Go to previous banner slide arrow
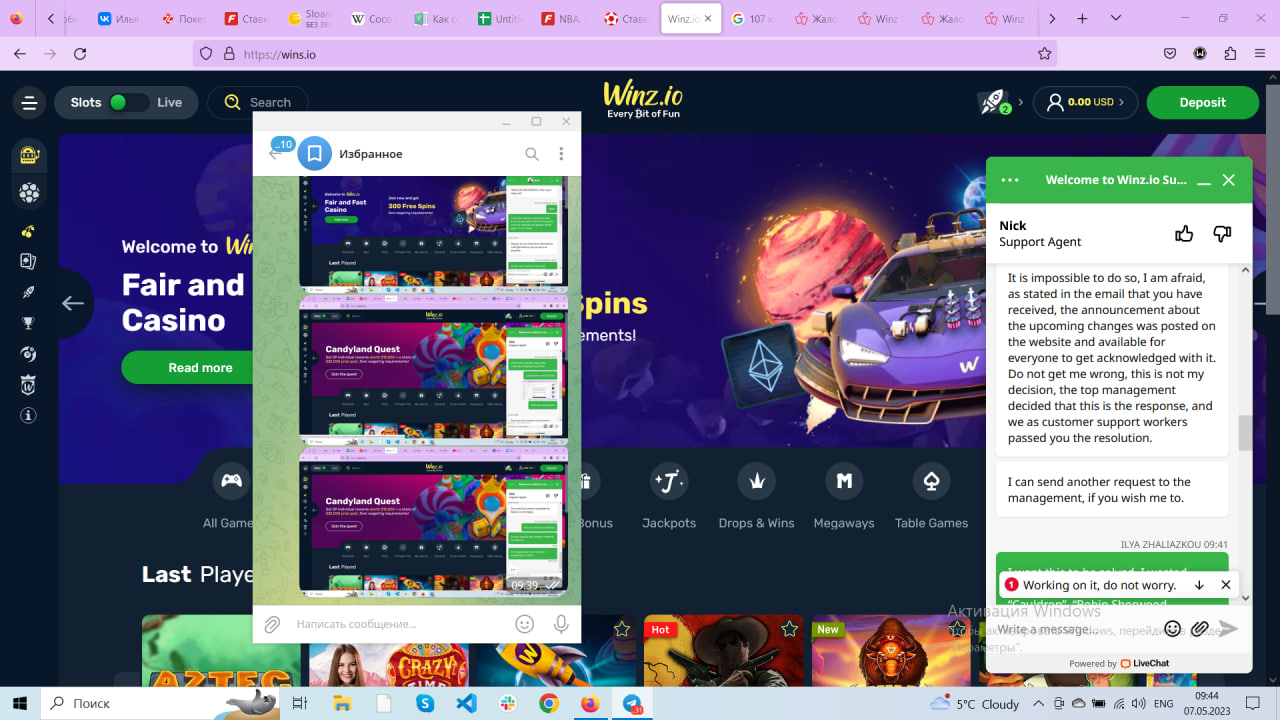This screenshot has height=720, width=1280. pos(72,303)
